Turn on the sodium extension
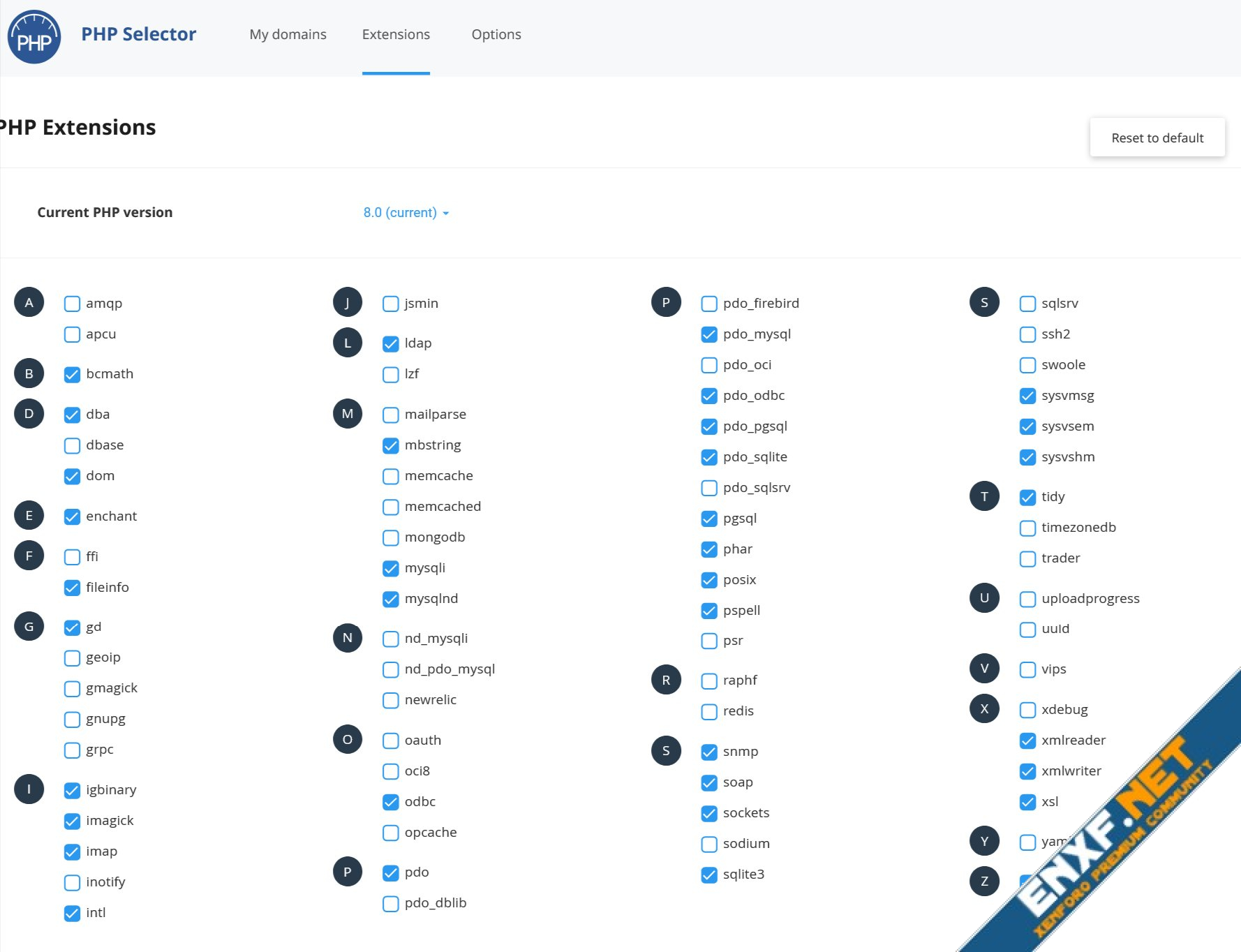This screenshot has height=952, width=1241. coord(709,844)
